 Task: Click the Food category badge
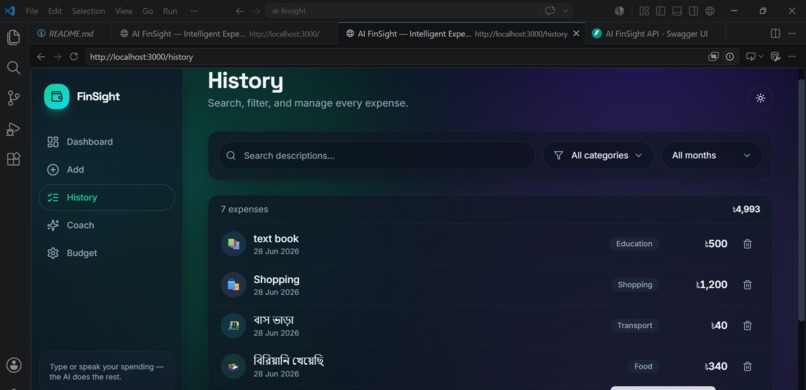coord(643,366)
